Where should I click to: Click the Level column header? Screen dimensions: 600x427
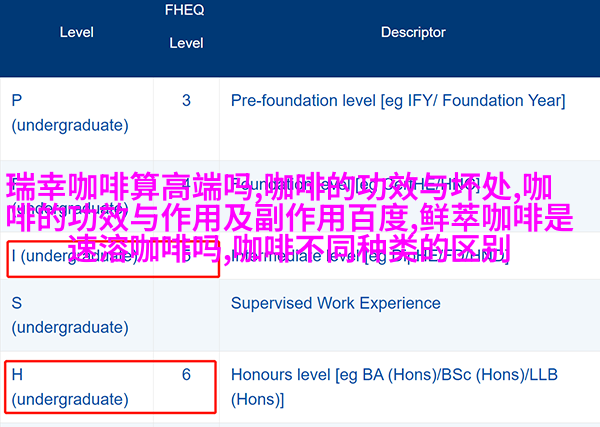pyautogui.click(x=77, y=32)
